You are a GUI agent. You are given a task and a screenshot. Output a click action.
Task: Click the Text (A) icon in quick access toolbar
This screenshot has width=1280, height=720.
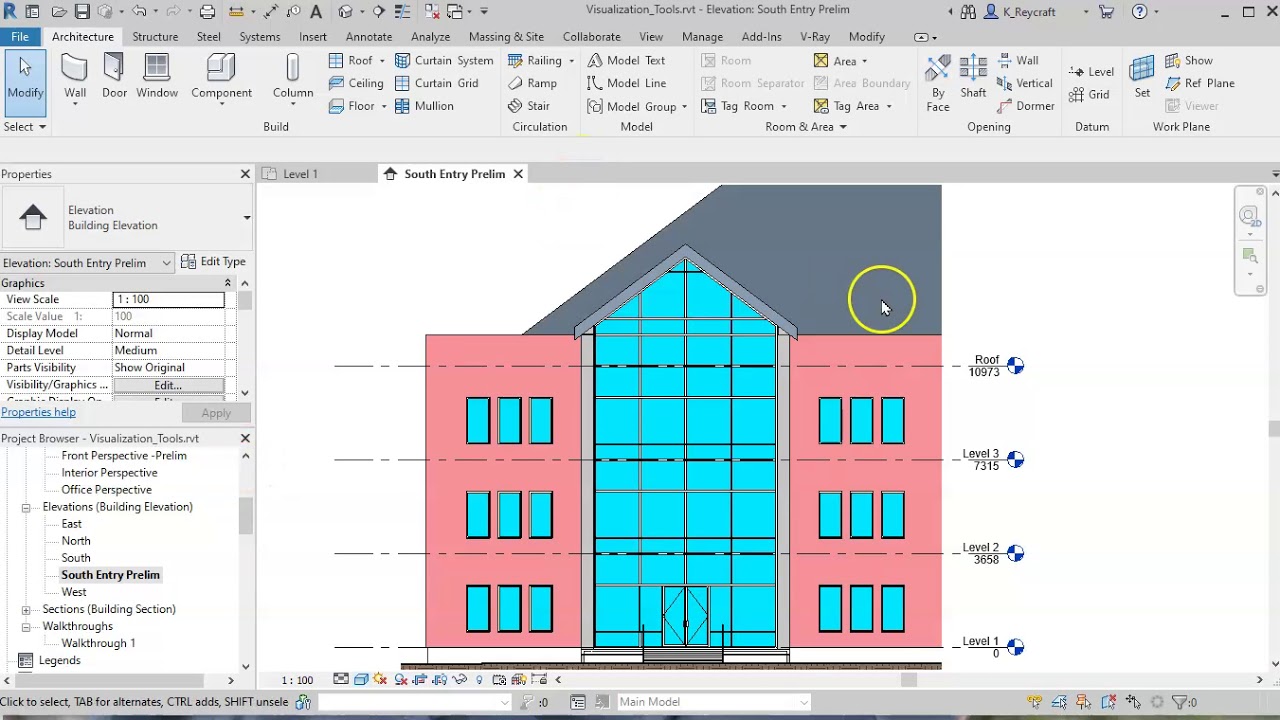click(316, 12)
